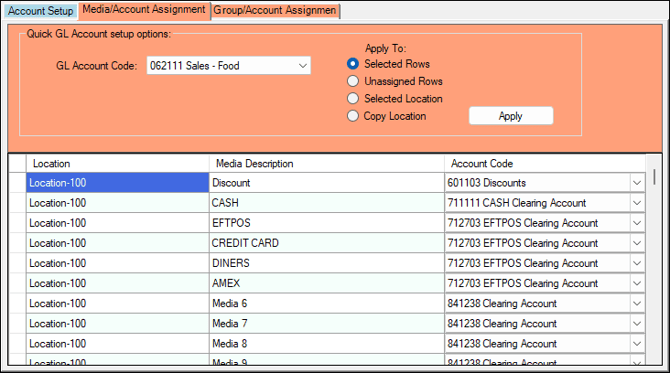Image resolution: width=670 pixels, height=373 pixels.
Task: Sort by the Location column header
Action: pos(118,164)
